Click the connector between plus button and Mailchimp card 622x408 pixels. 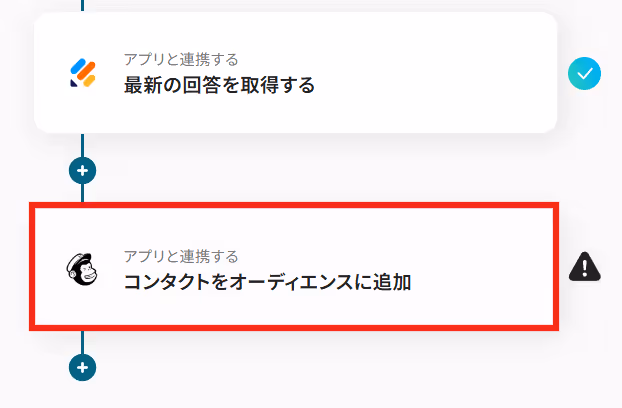[83, 193]
